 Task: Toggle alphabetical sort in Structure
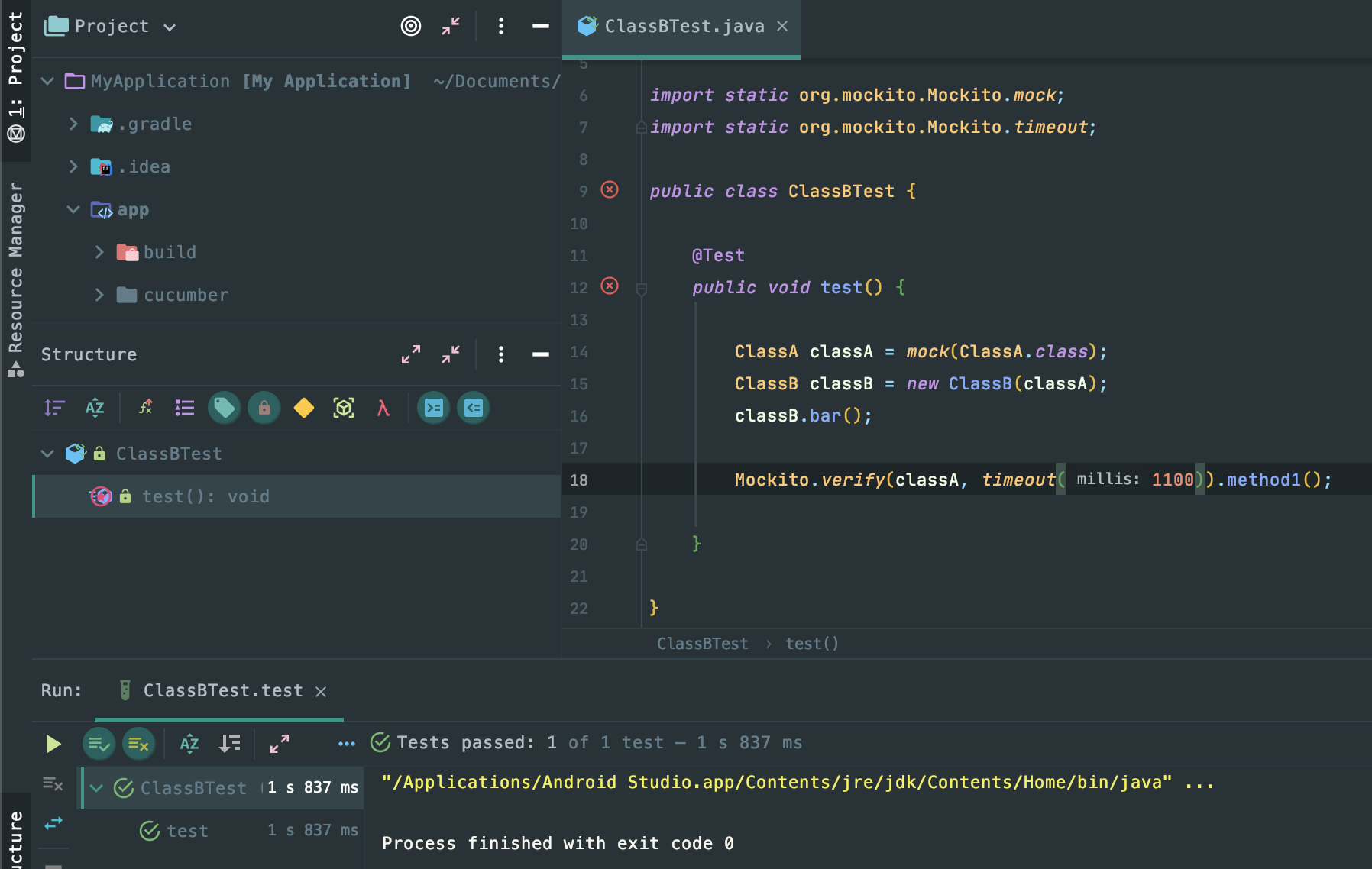(95, 408)
